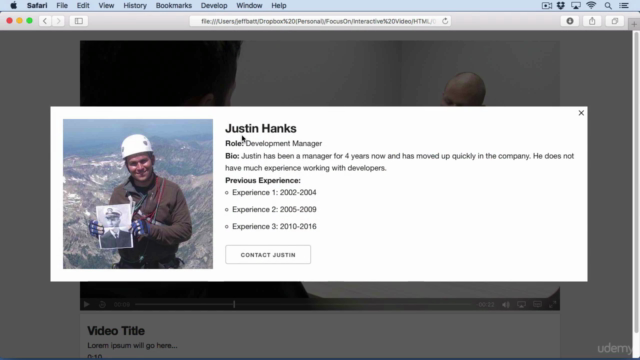Image resolution: width=640 pixels, height=360 pixels.
Task: Open a new tab with plus button
Action: click(x=634, y=24)
